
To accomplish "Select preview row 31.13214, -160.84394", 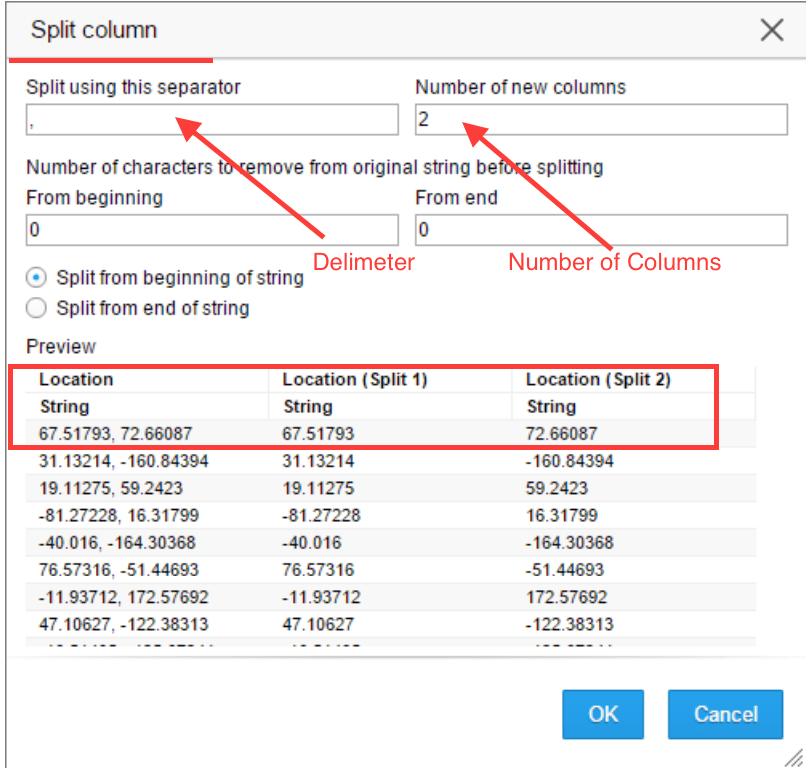I will (x=391, y=461).
